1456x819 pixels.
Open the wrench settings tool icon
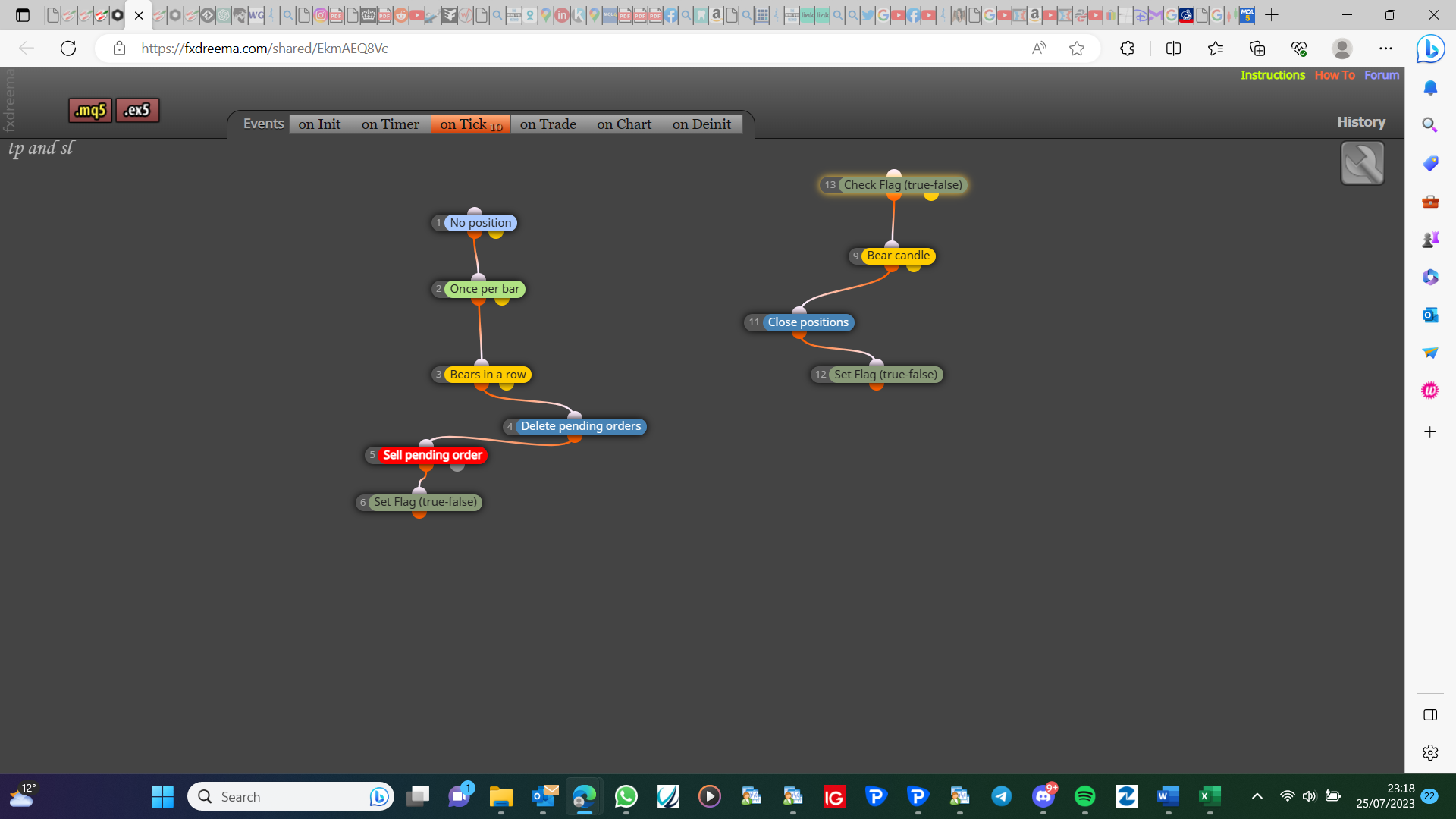coord(1362,163)
